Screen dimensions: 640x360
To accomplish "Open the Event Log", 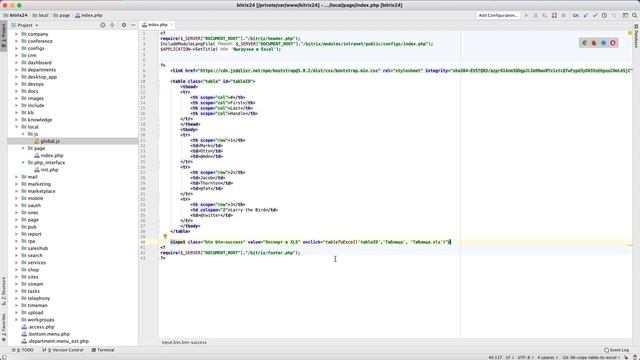I will pyautogui.click(x=617, y=350).
